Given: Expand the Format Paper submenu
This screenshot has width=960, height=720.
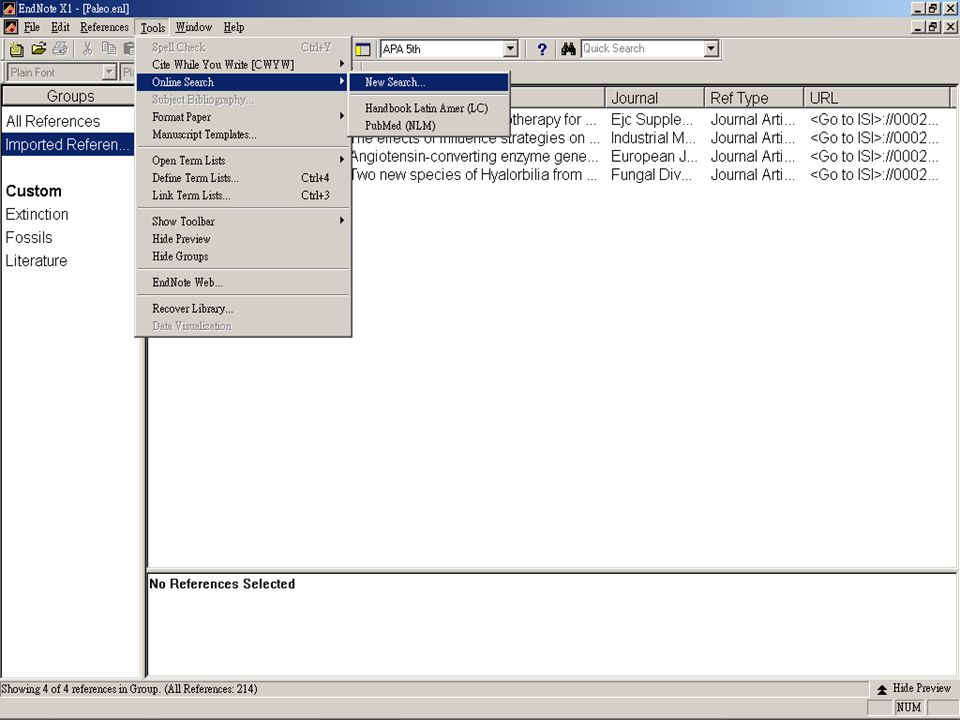Looking at the screenshot, I should click(243, 117).
